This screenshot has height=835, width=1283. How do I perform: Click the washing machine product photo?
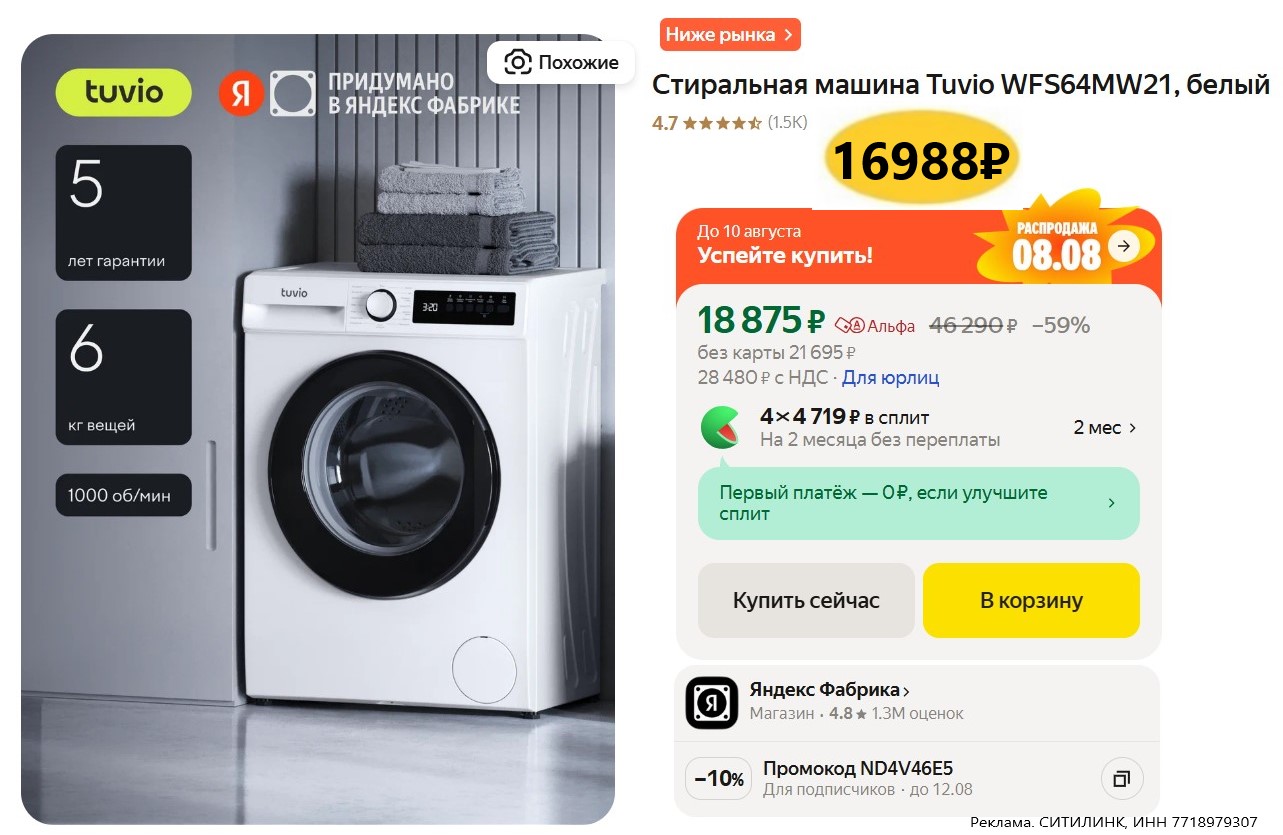(318, 430)
